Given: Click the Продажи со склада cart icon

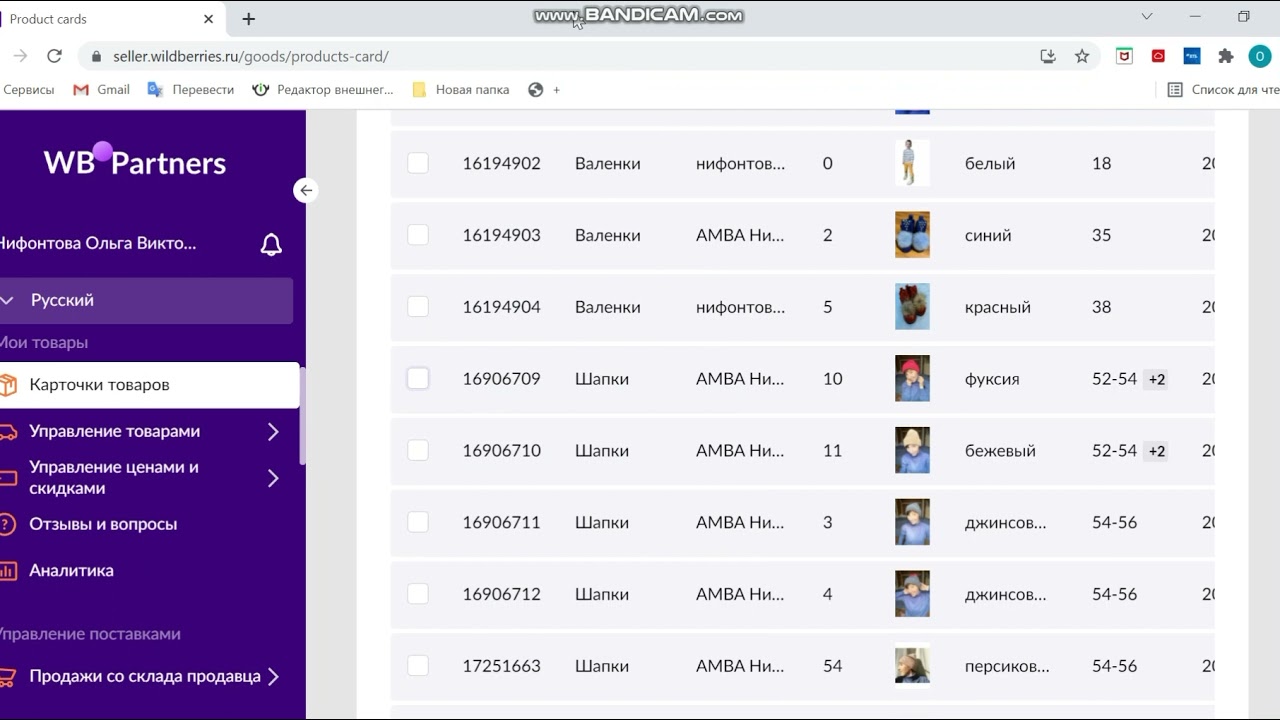Looking at the screenshot, I should [7, 677].
